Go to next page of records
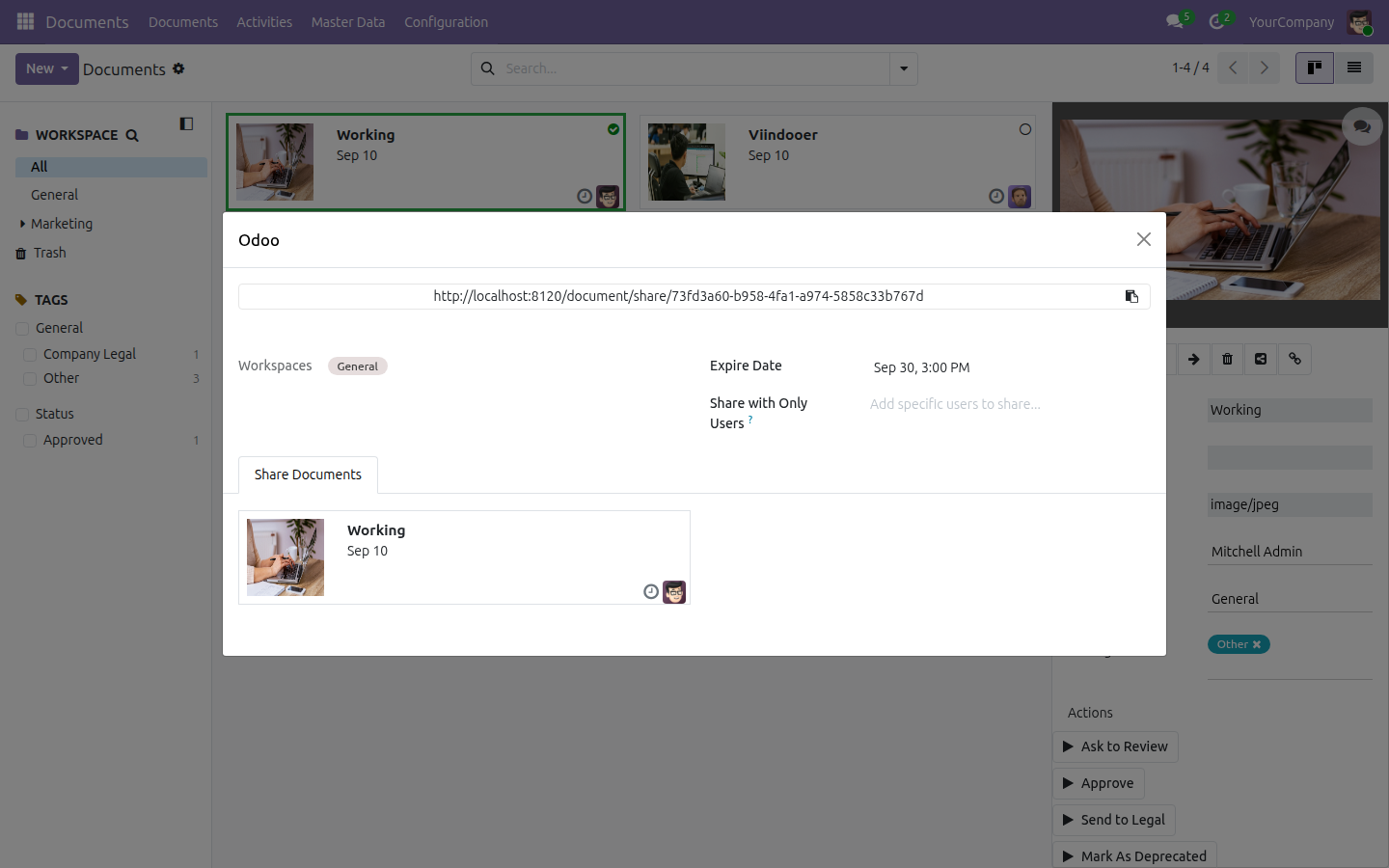 pyautogui.click(x=1265, y=68)
